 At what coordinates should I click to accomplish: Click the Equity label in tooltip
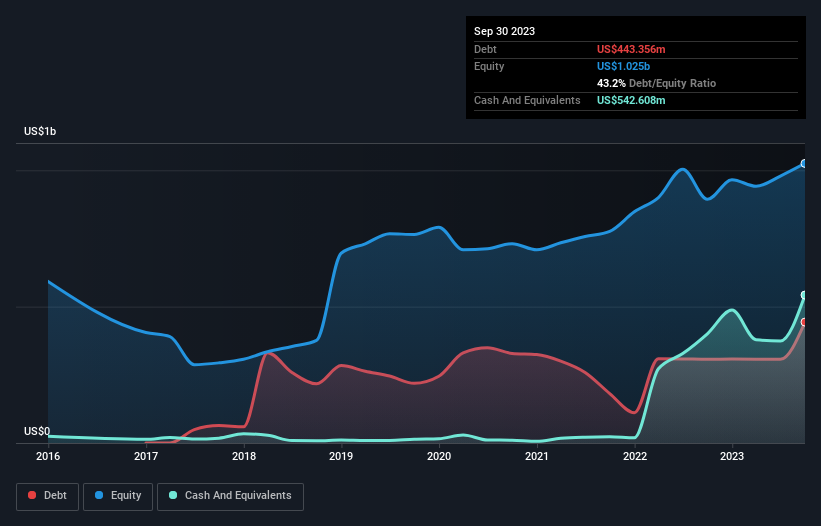point(489,66)
